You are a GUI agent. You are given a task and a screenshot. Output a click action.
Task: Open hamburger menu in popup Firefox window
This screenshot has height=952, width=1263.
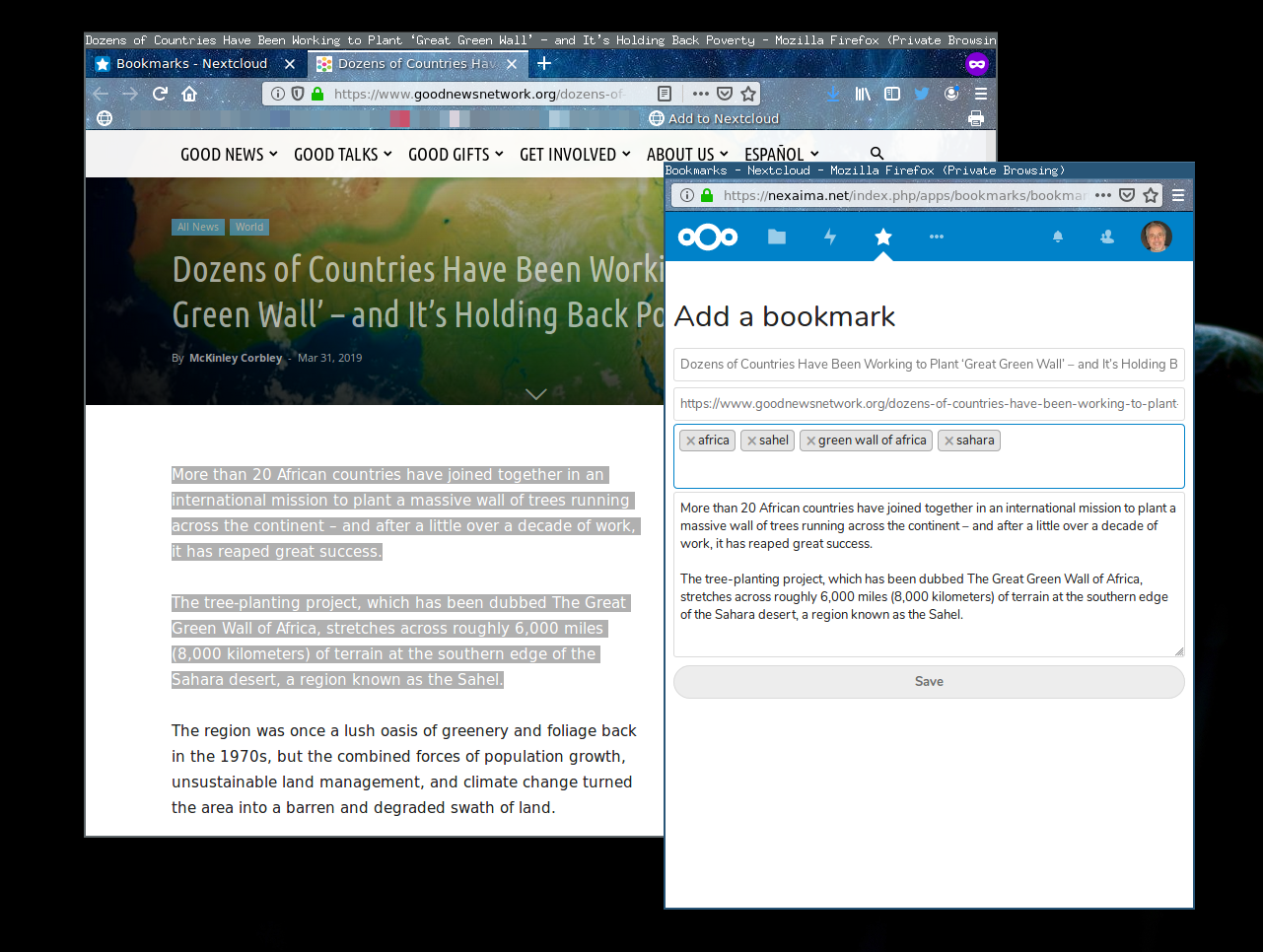point(1178,195)
